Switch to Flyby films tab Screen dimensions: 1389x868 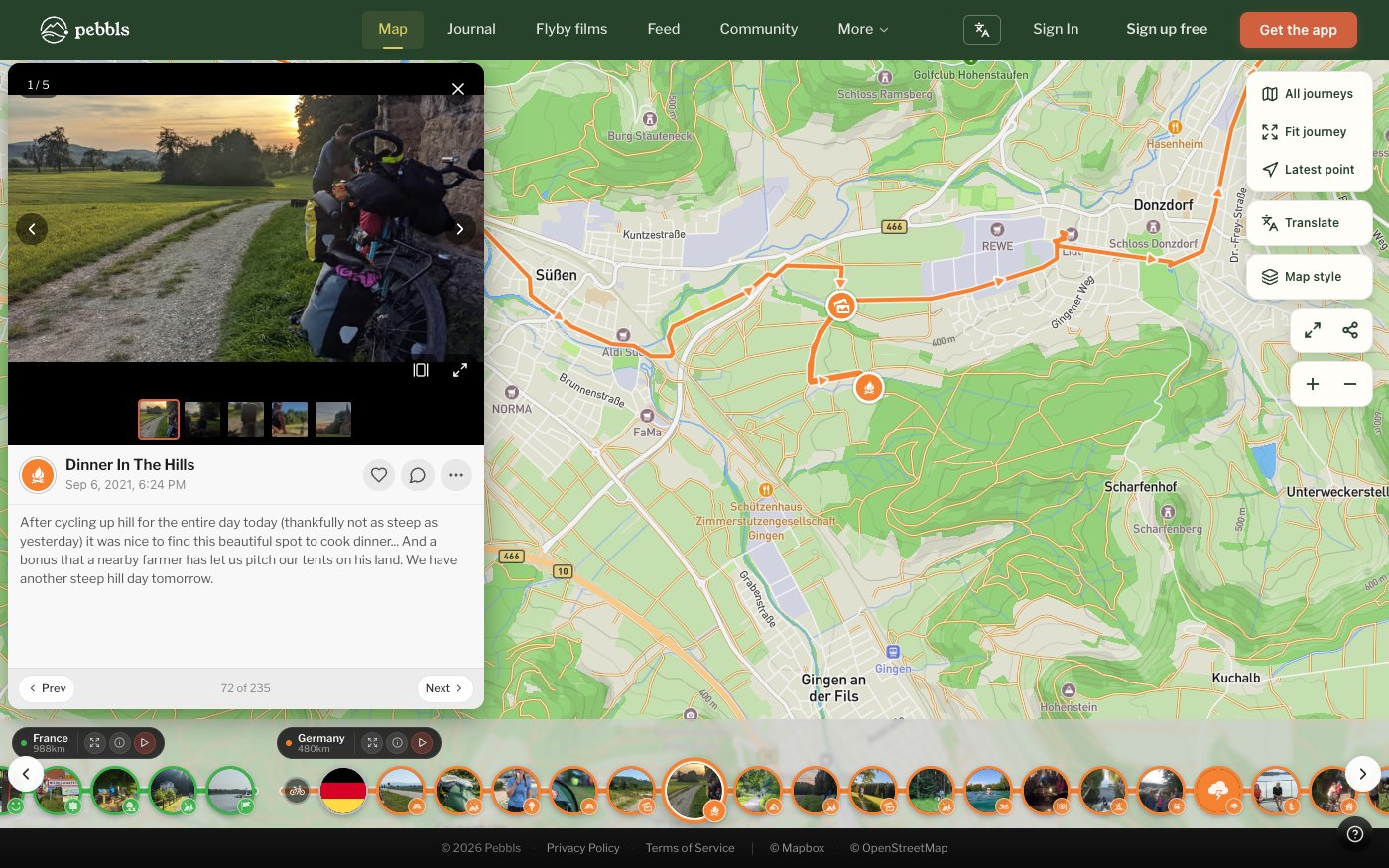(x=571, y=30)
